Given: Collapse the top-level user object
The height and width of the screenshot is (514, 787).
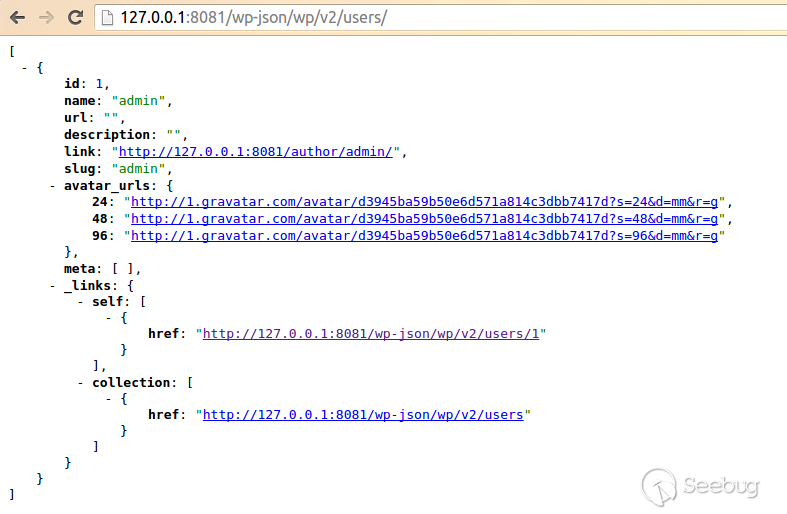Looking at the screenshot, I should [24, 67].
